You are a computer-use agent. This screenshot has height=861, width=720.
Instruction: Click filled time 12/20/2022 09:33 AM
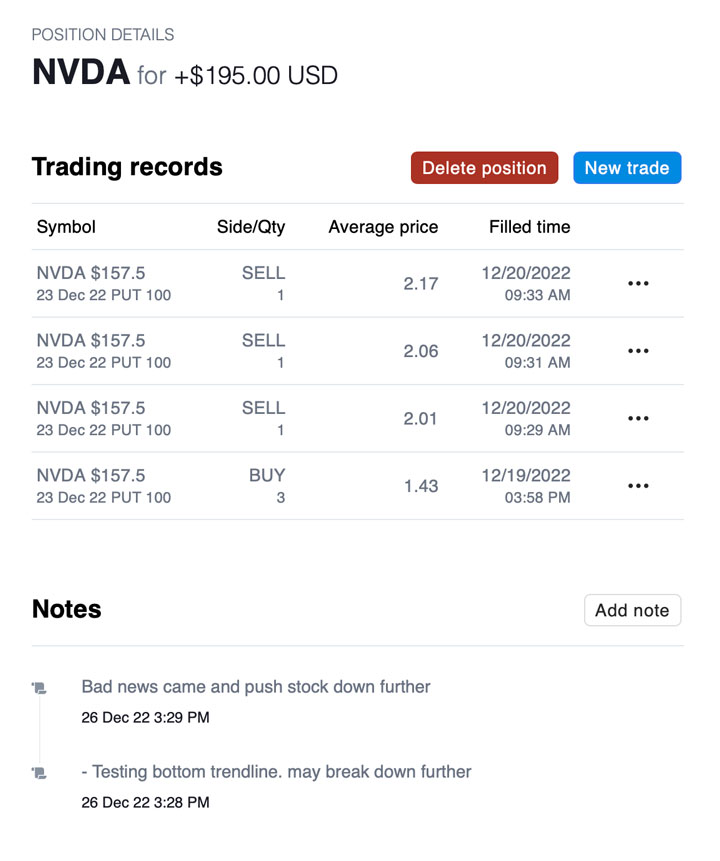526,283
